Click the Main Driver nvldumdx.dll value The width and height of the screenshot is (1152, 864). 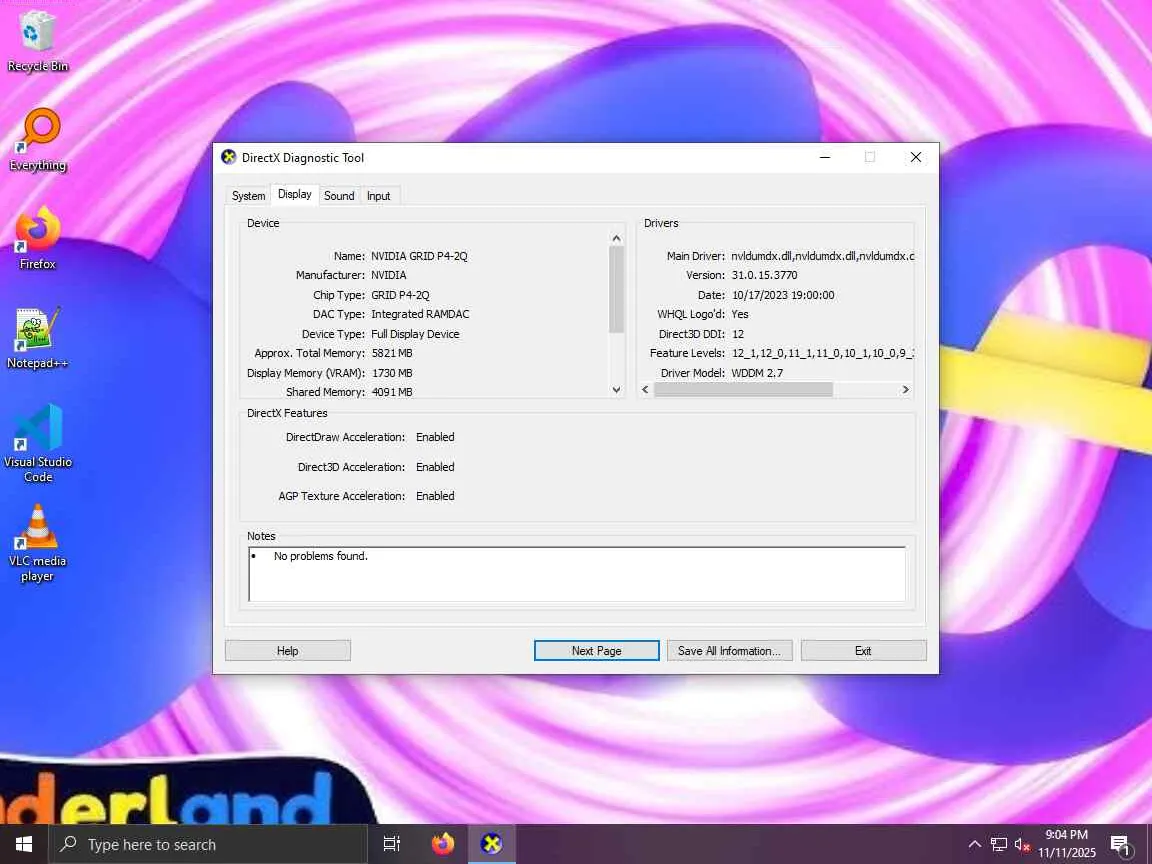823,256
